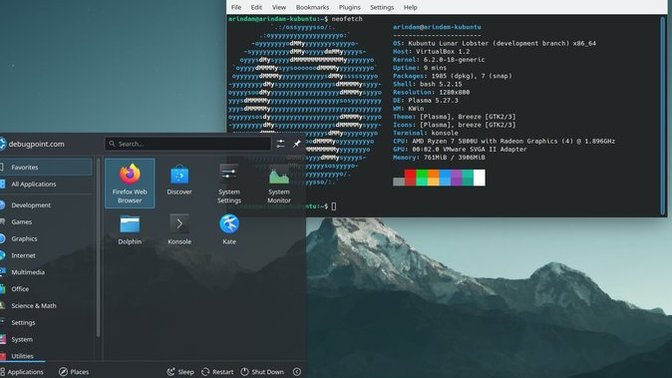Open Konsole Edit menu

(x=256, y=7)
